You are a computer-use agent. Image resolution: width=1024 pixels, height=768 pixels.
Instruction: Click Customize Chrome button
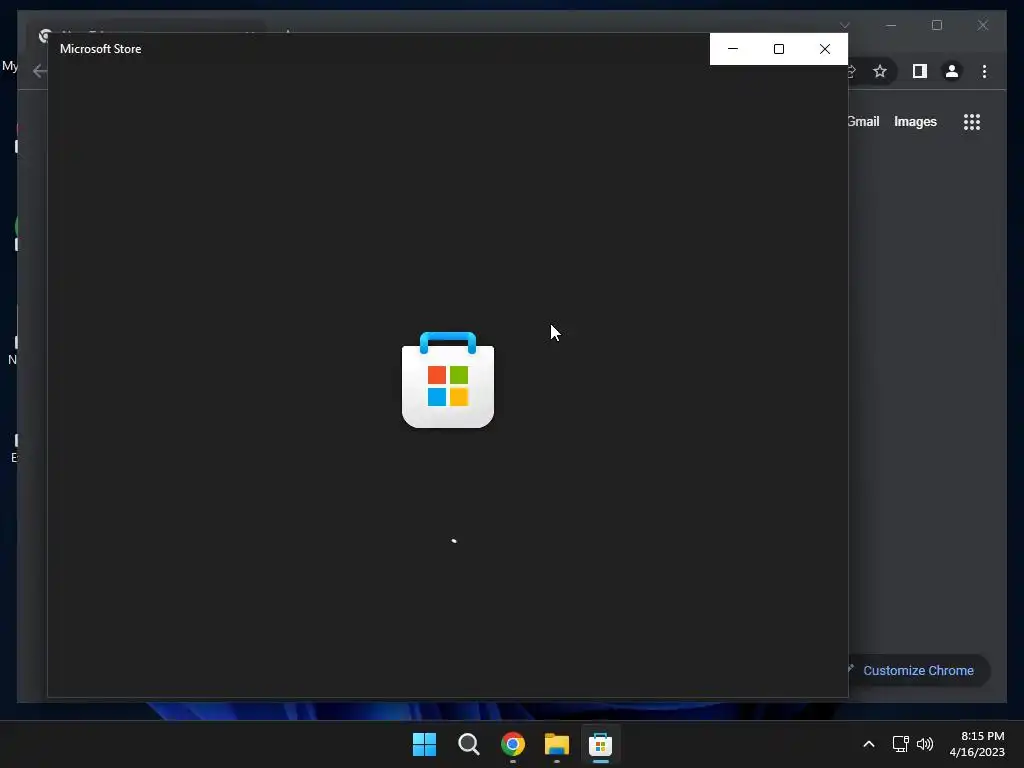(x=918, y=671)
